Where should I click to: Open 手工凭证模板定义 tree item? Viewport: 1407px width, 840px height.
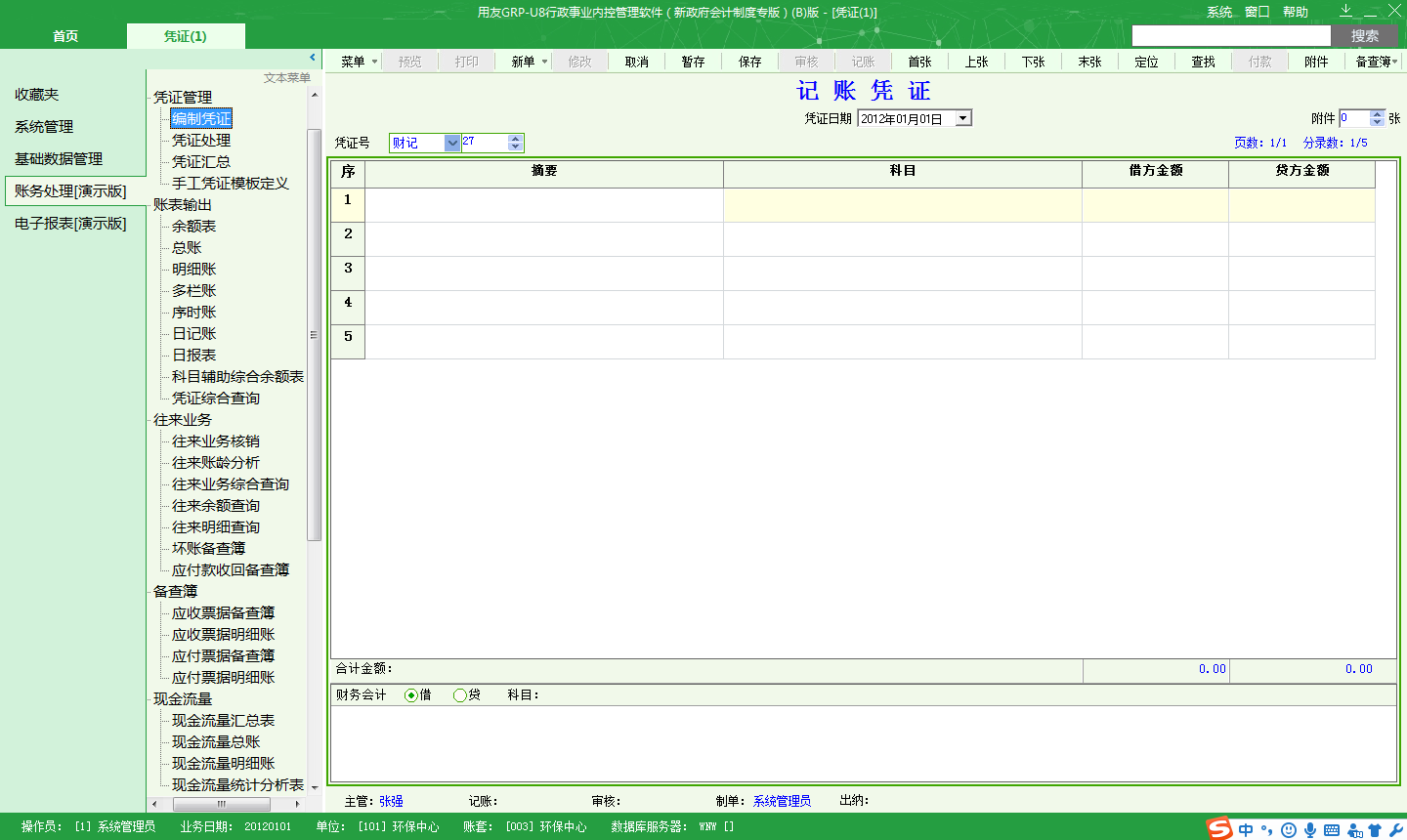click(x=231, y=184)
